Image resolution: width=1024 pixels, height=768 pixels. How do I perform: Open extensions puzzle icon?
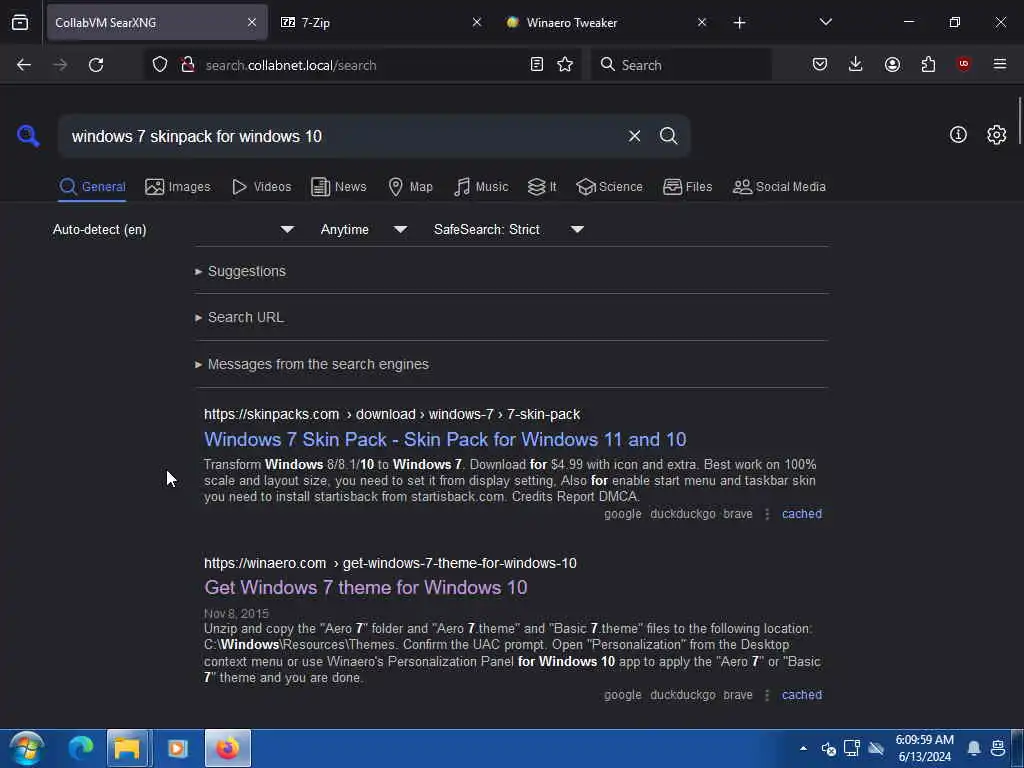click(929, 64)
